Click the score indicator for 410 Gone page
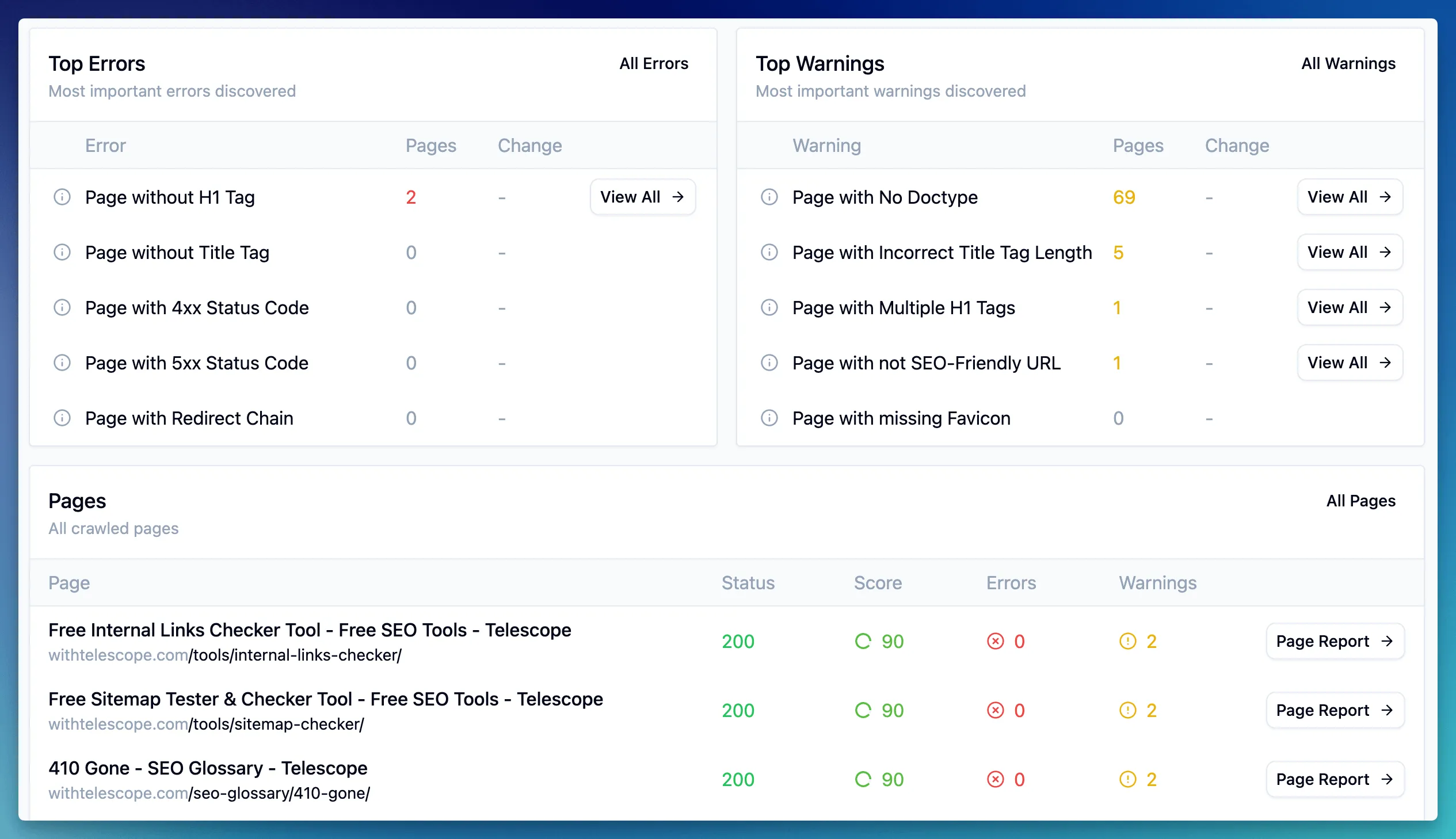Viewport: 1456px width, 839px height. [x=878, y=779]
